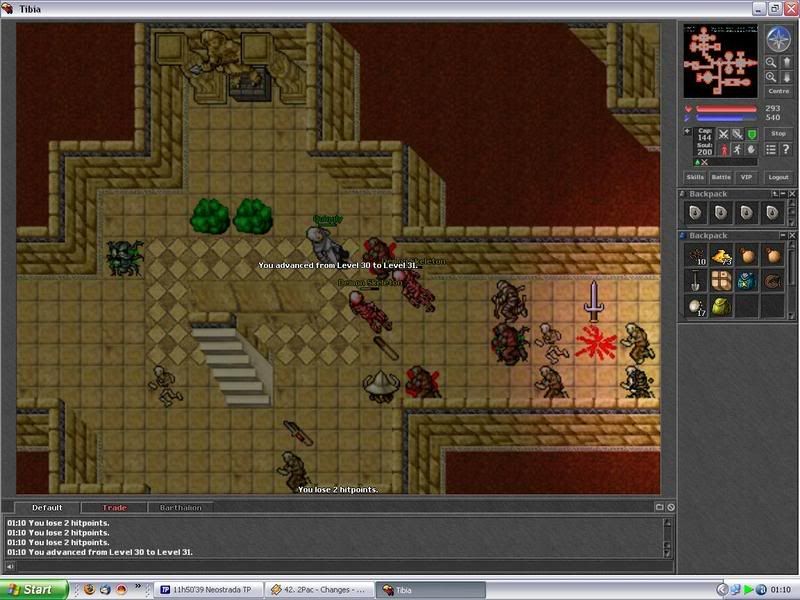
Task: Switch to Trade chat tab
Action: click(x=114, y=507)
